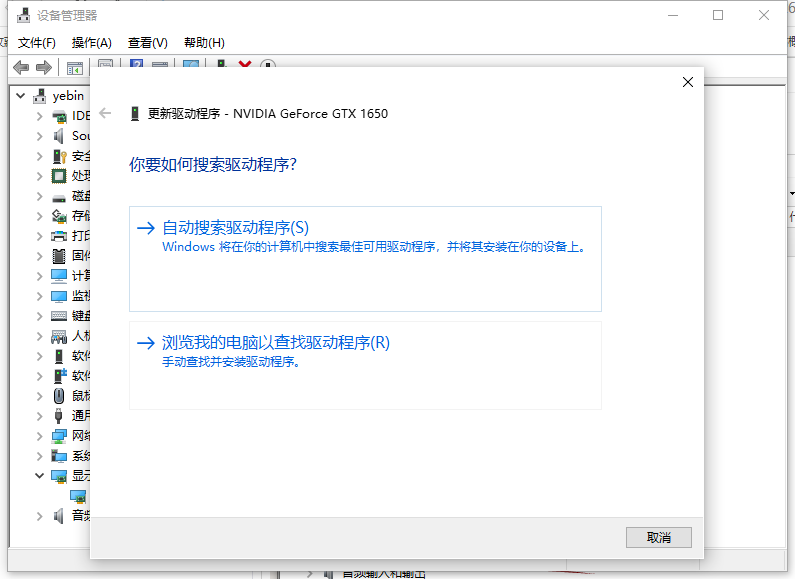Click the dialog's back arrow
The image size is (795, 579).
(x=105, y=113)
